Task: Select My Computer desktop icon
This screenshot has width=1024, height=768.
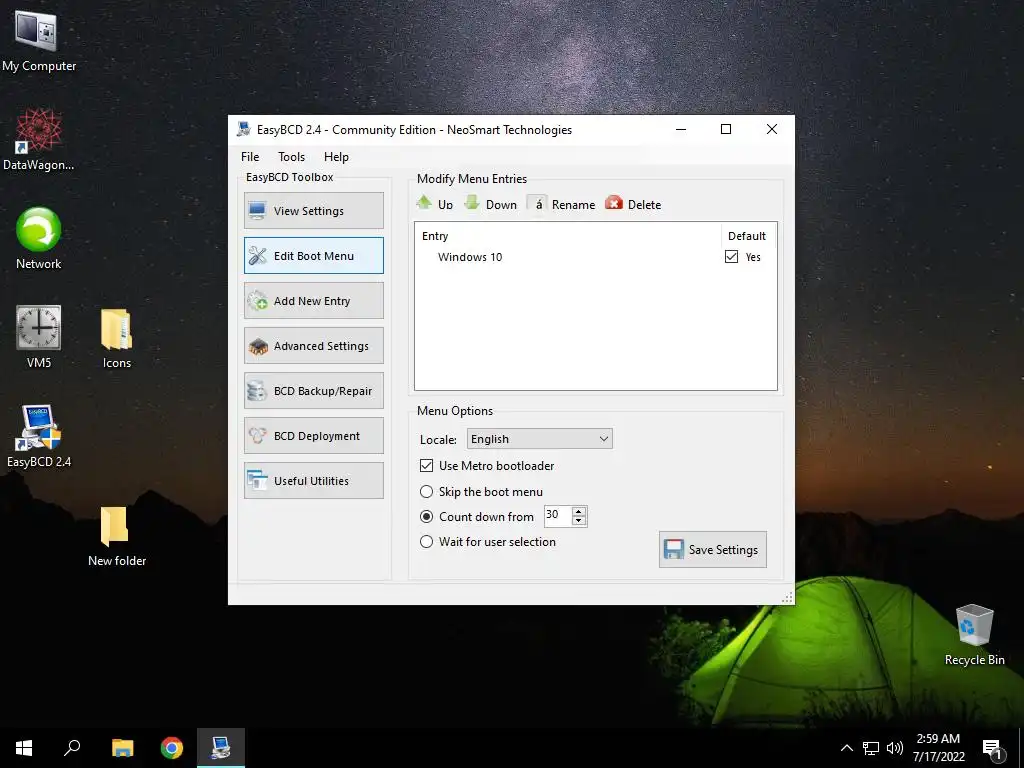Action: pos(39,41)
